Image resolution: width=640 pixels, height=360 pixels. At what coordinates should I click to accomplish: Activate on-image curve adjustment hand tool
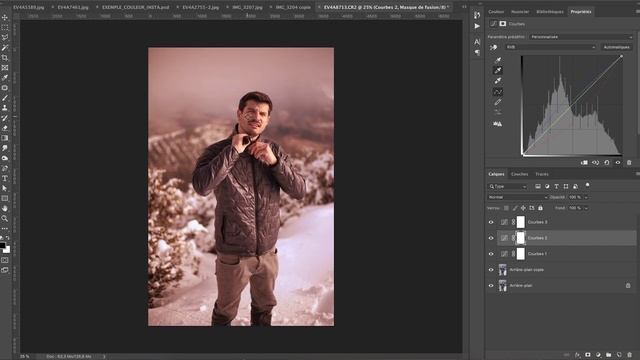[493, 47]
